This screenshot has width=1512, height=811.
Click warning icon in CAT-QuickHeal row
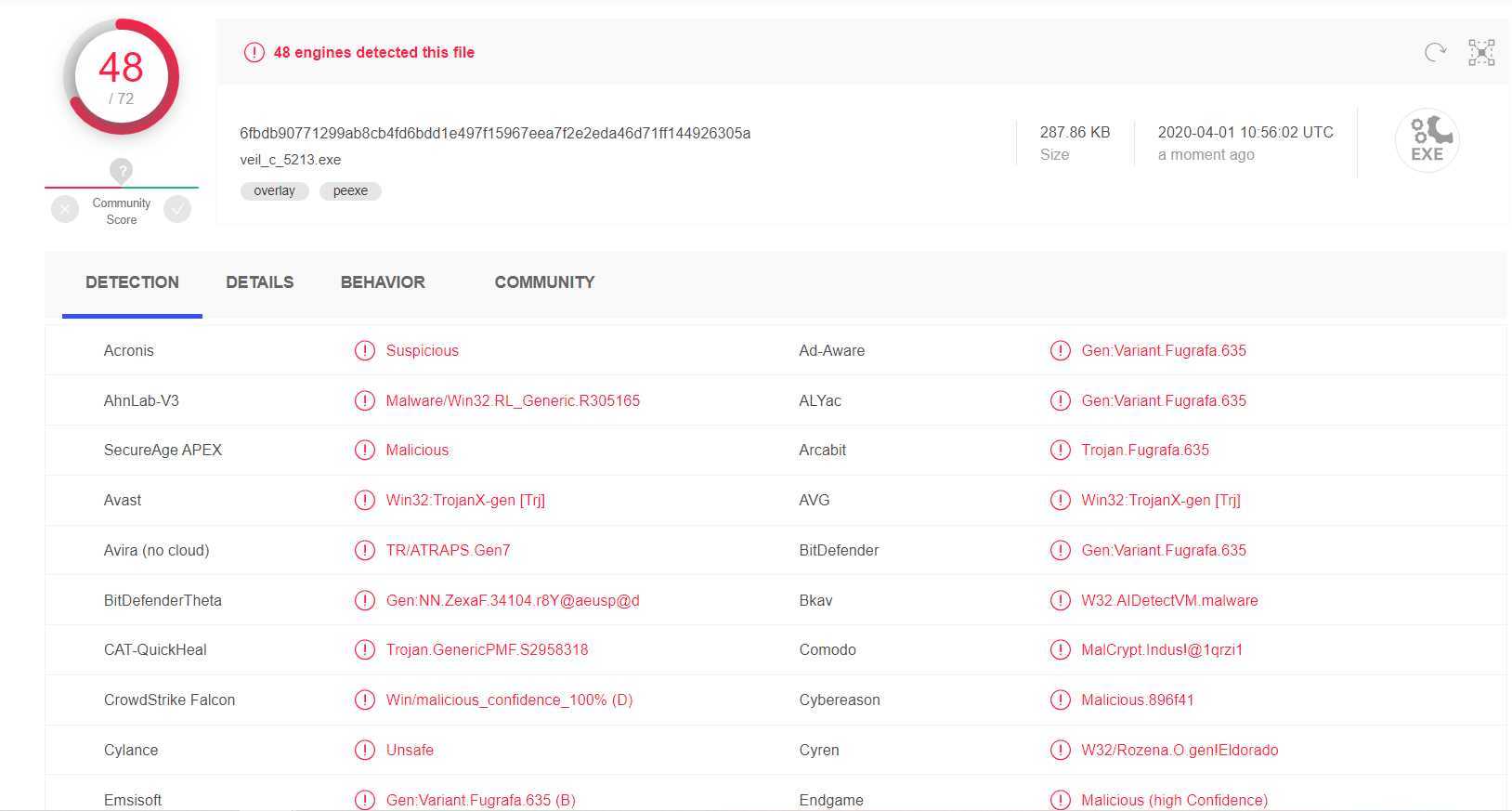click(x=365, y=649)
